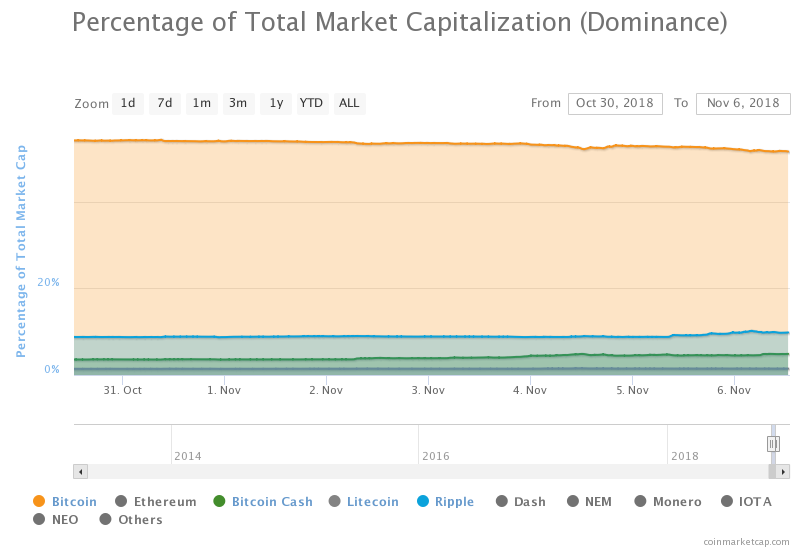Viewport: 800px width, 550px height.
Task: Switch zoom to YTD
Action: point(312,103)
